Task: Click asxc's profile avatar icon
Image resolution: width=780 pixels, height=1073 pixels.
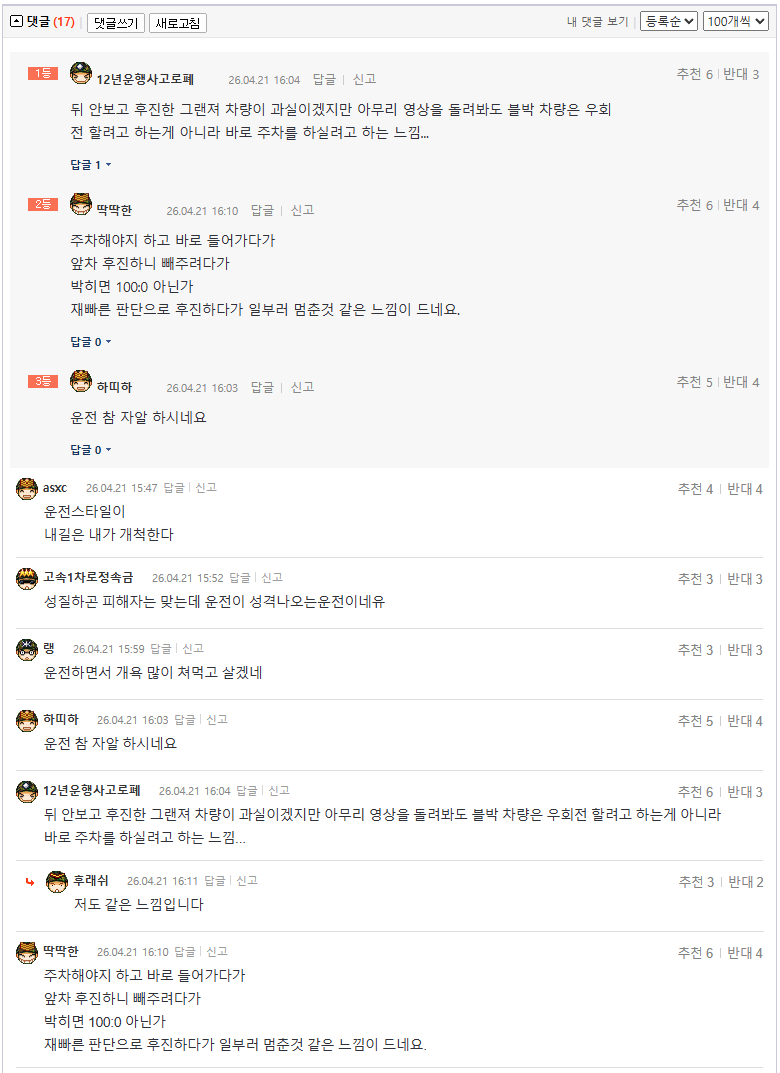Action: 25,488
